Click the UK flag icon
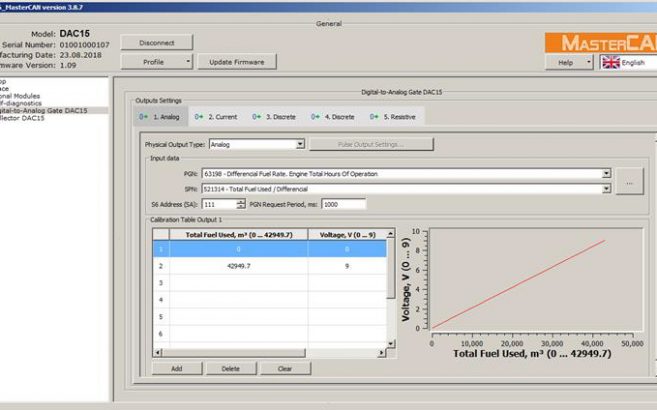Image resolution: width=657 pixels, height=410 pixels. [610, 62]
